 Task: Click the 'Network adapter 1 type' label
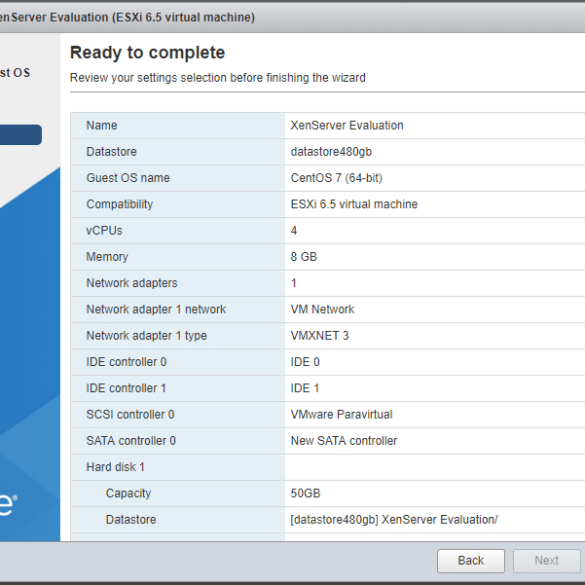(146, 336)
